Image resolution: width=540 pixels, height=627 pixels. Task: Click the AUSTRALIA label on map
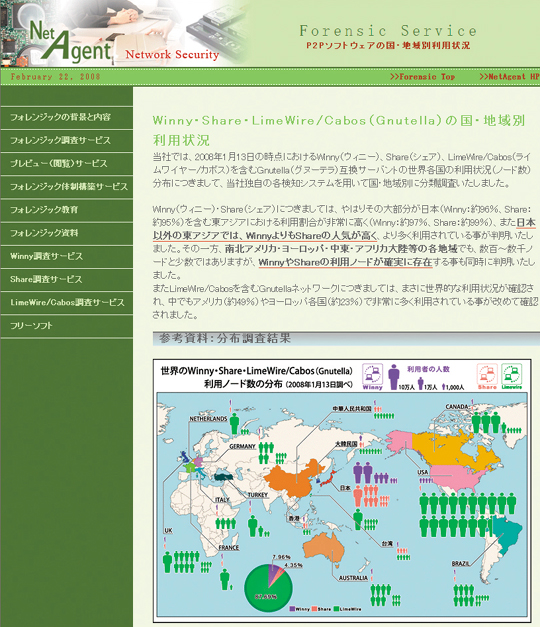click(353, 578)
